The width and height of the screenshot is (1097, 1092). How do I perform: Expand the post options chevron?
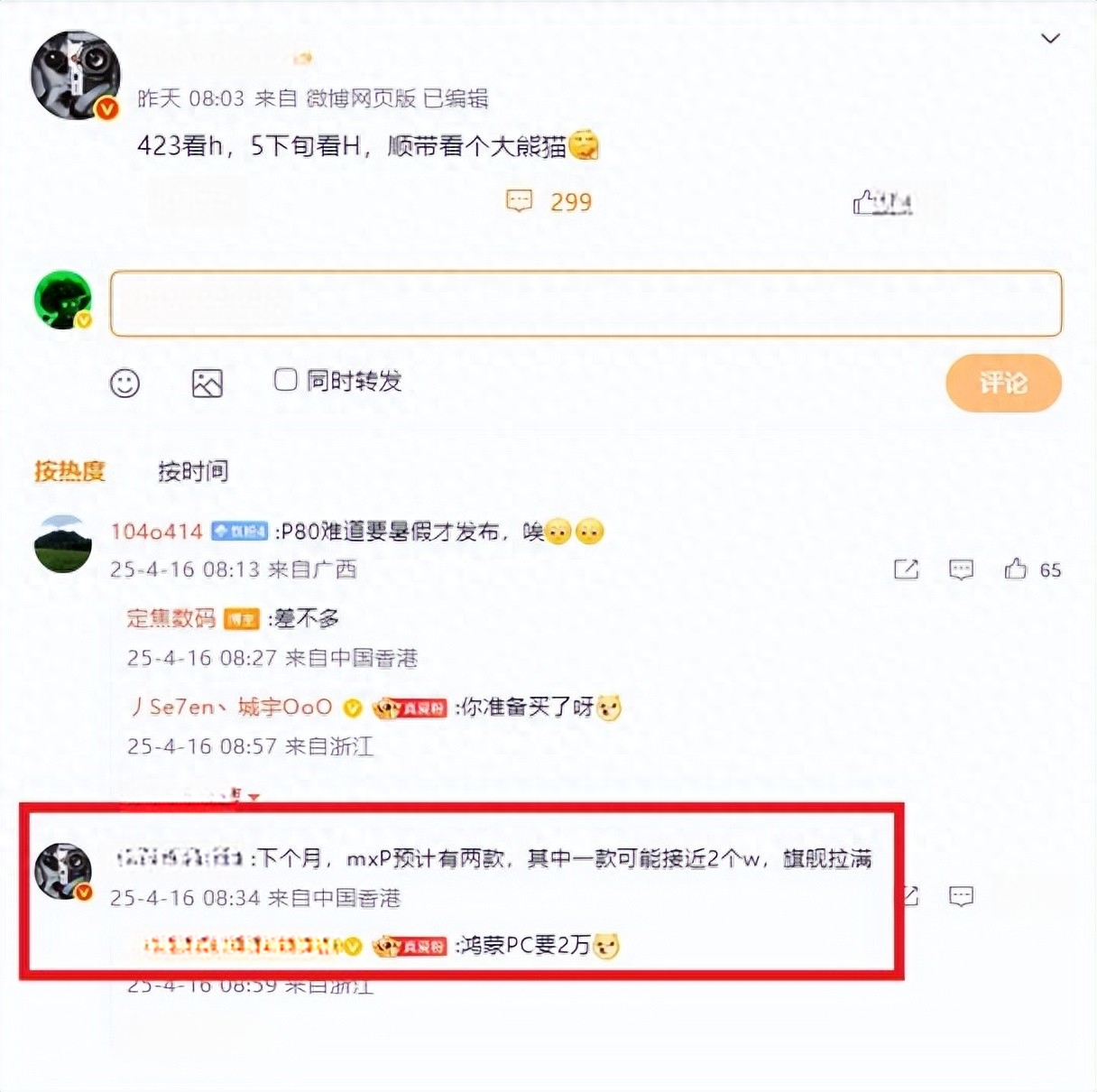1050,38
